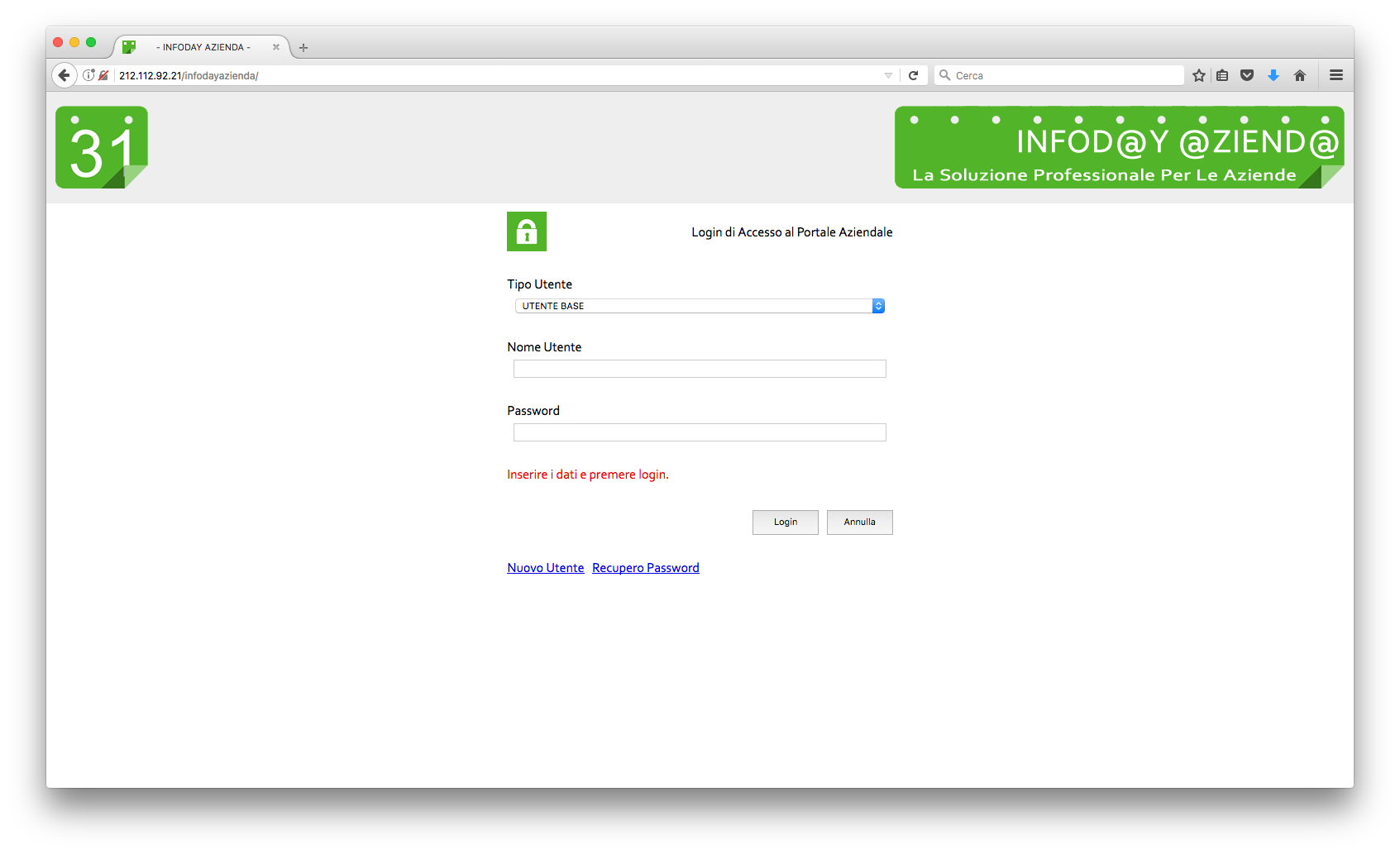Bookmark this page with the star icon
The height and width of the screenshot is (854, 1400).
point(1199,75)
